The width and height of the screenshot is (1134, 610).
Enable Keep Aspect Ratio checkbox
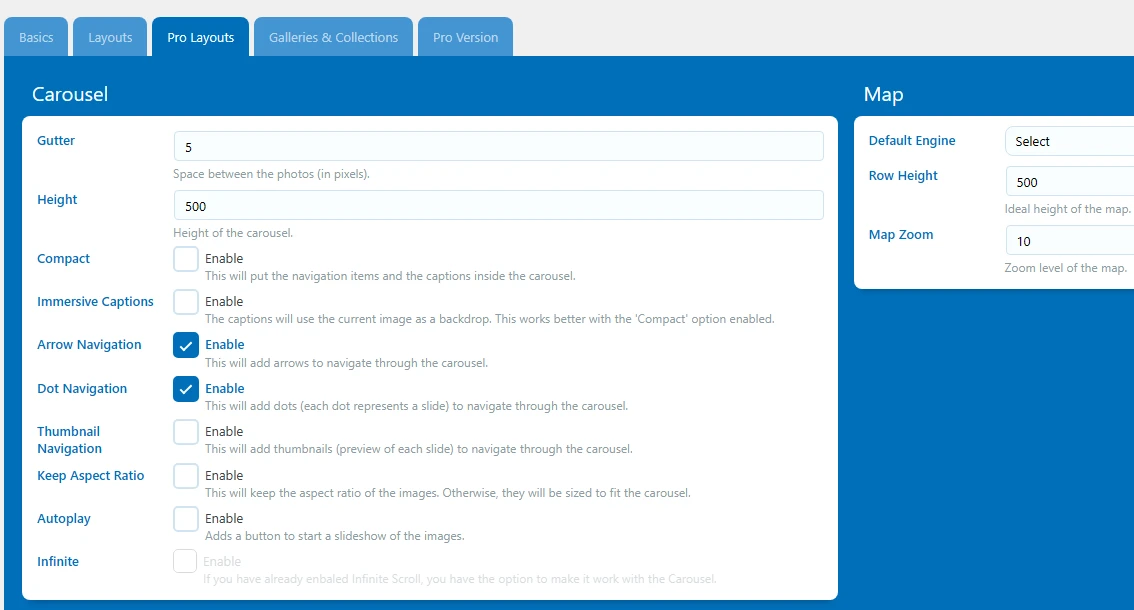186,476
